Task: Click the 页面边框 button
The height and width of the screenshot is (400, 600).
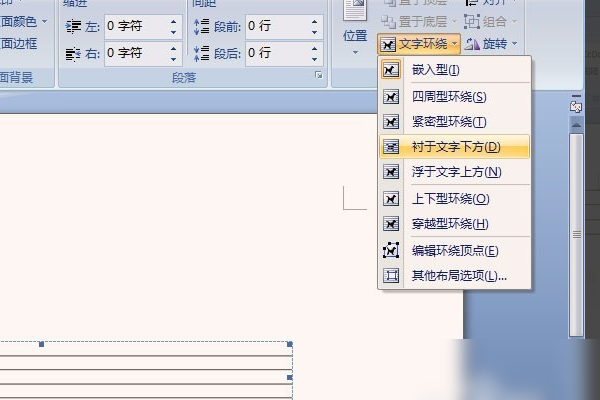Action: point(18,44)
